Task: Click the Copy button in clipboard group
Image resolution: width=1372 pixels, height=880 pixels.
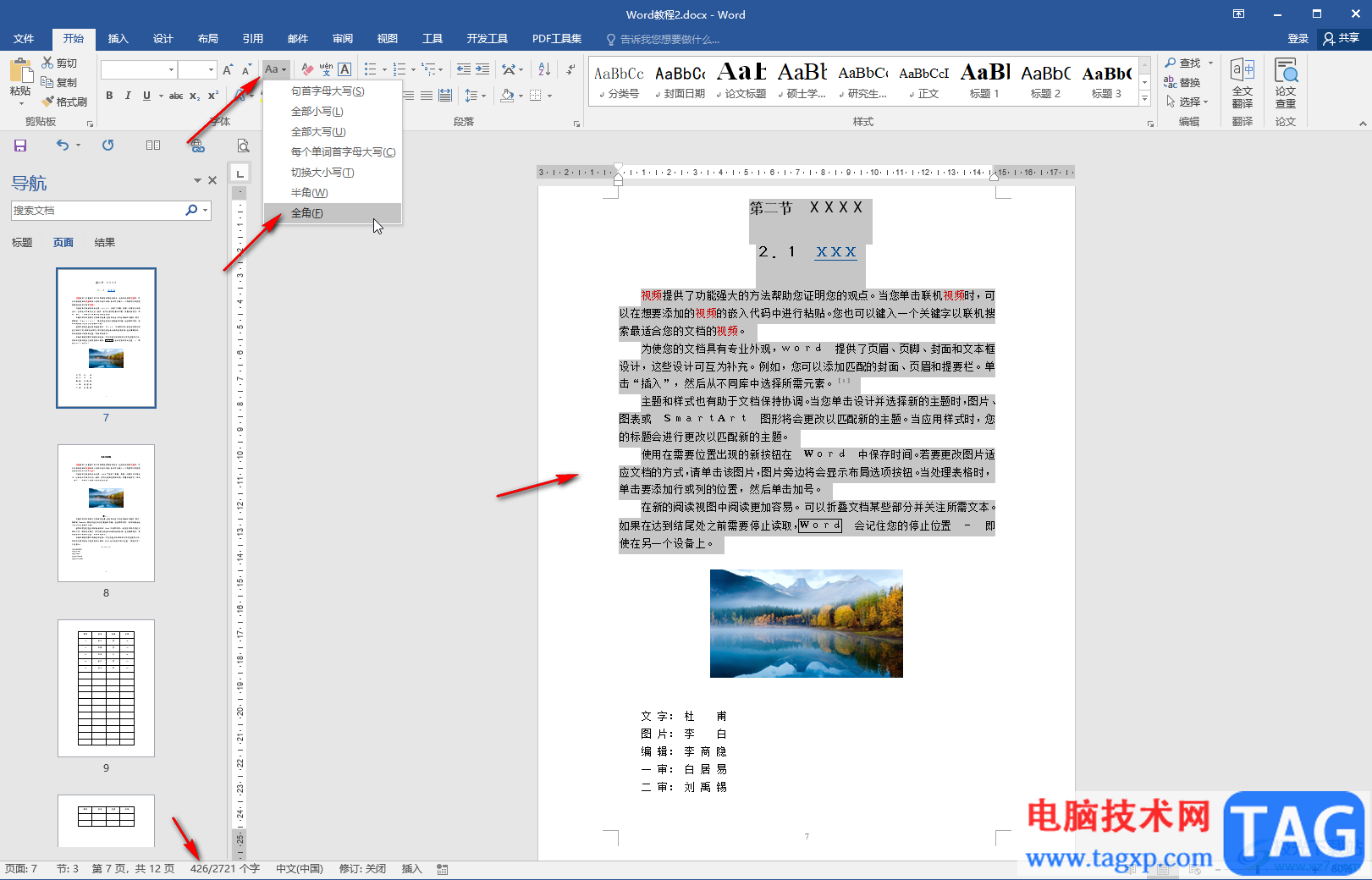Action: point(59,82)
